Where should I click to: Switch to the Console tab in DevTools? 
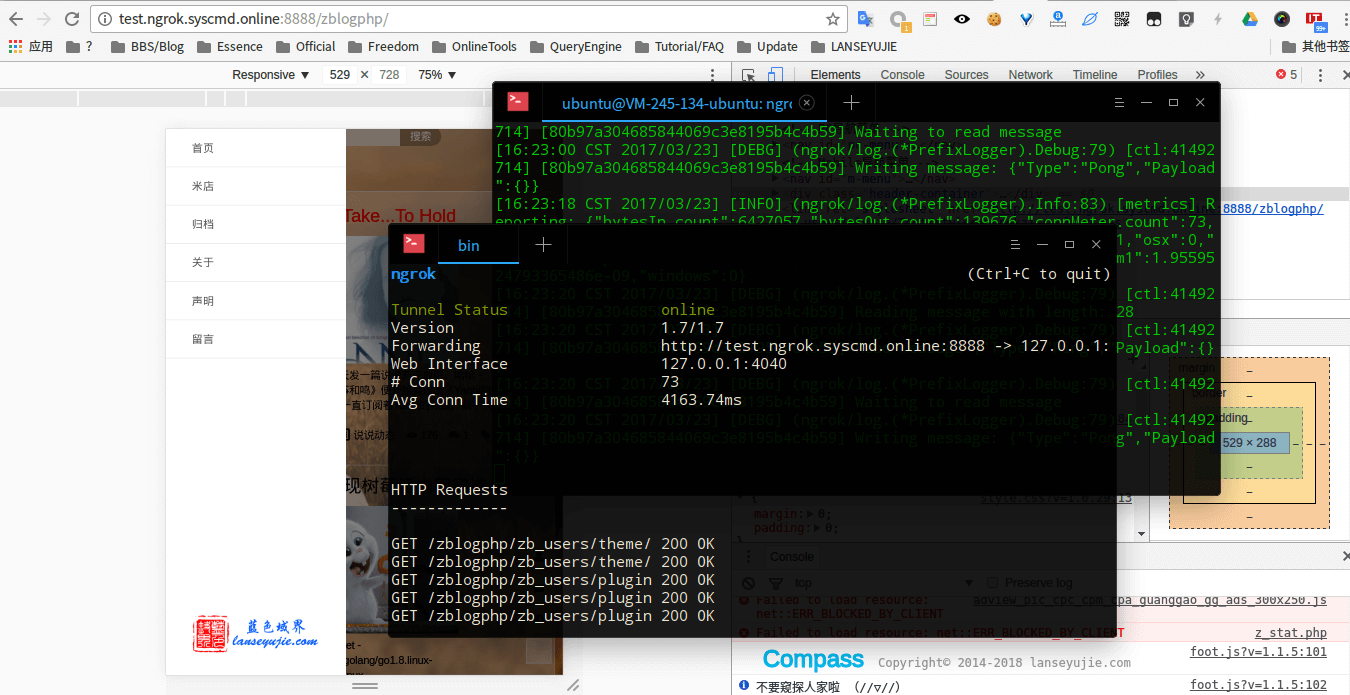point(902,75)
